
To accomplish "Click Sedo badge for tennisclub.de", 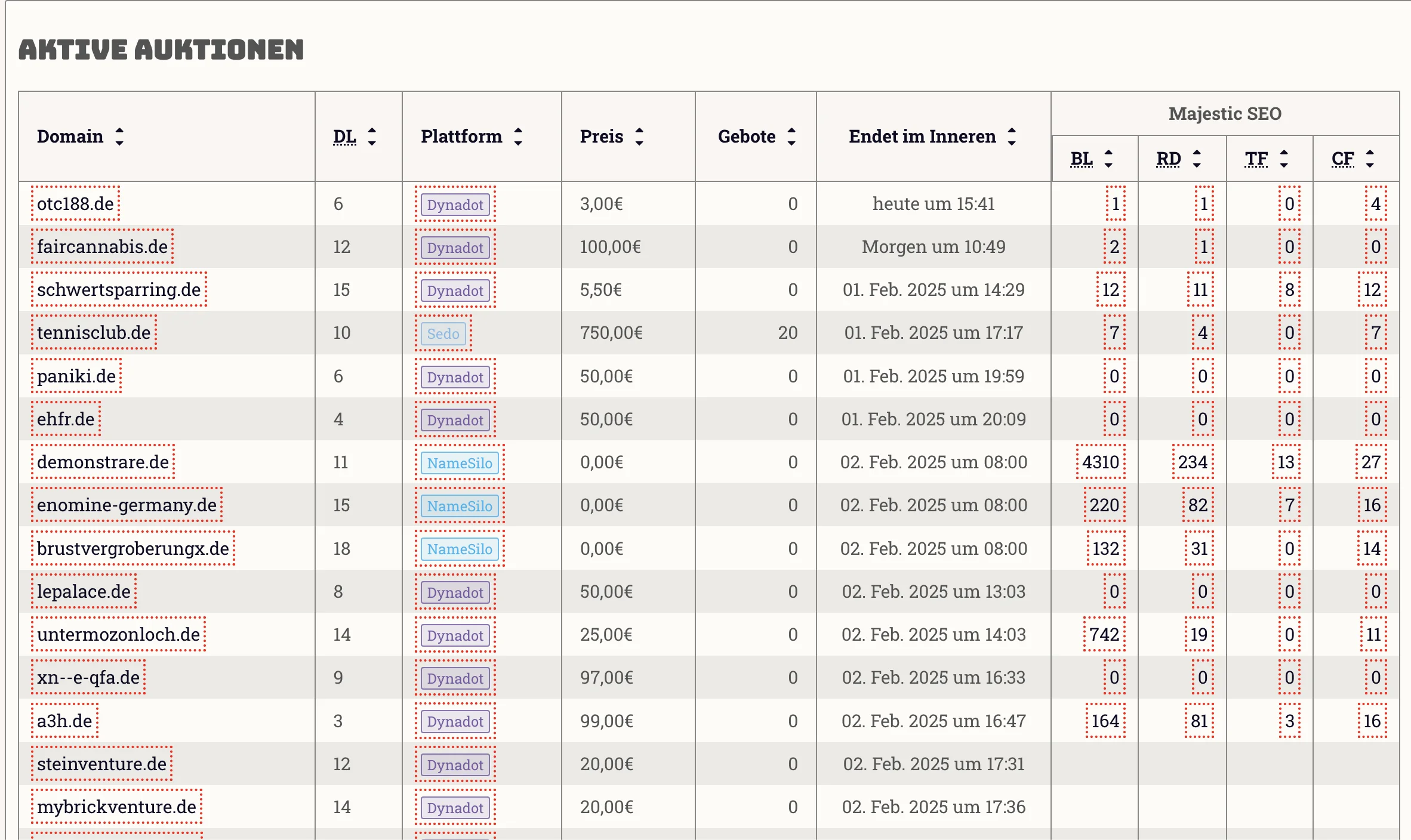I will [x=443, y=333].
